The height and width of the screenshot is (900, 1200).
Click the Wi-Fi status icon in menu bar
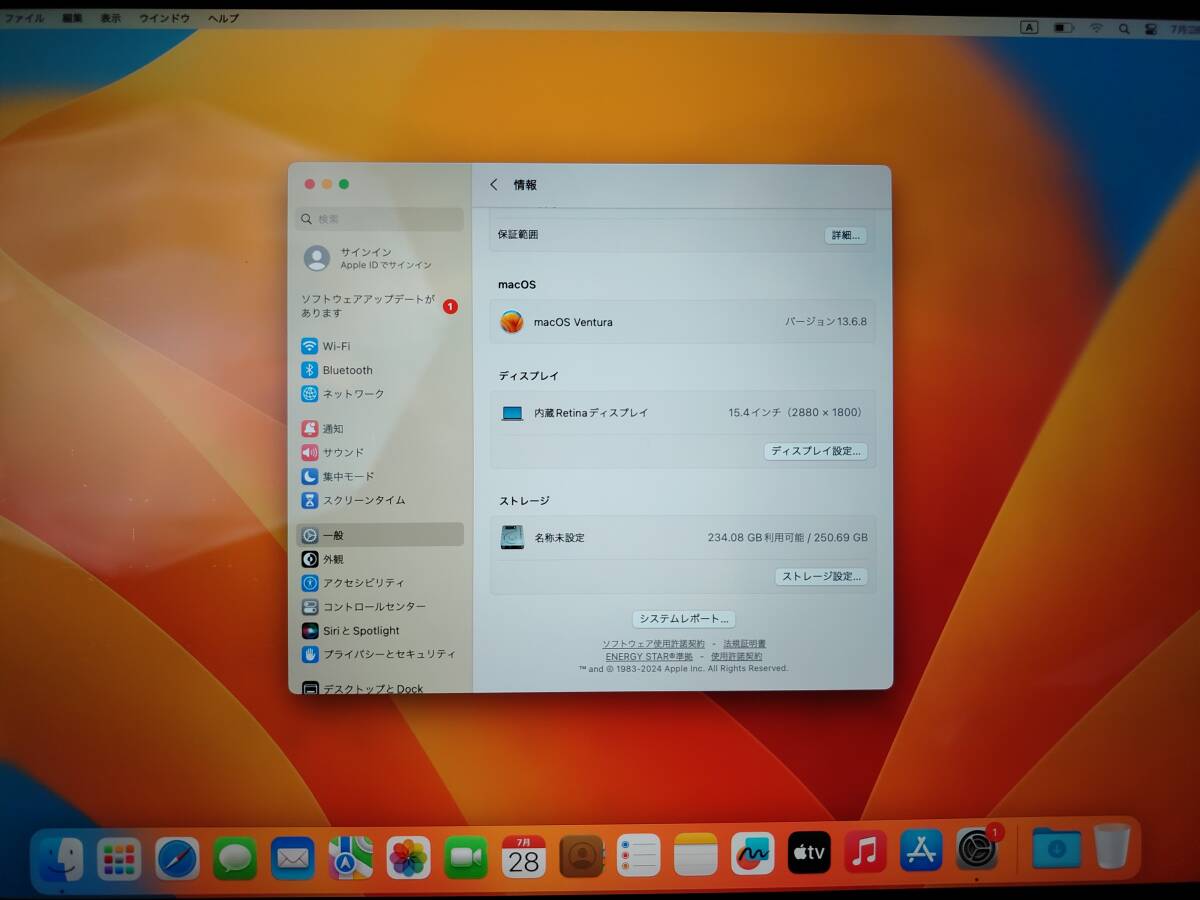(x=1096, y=28)
